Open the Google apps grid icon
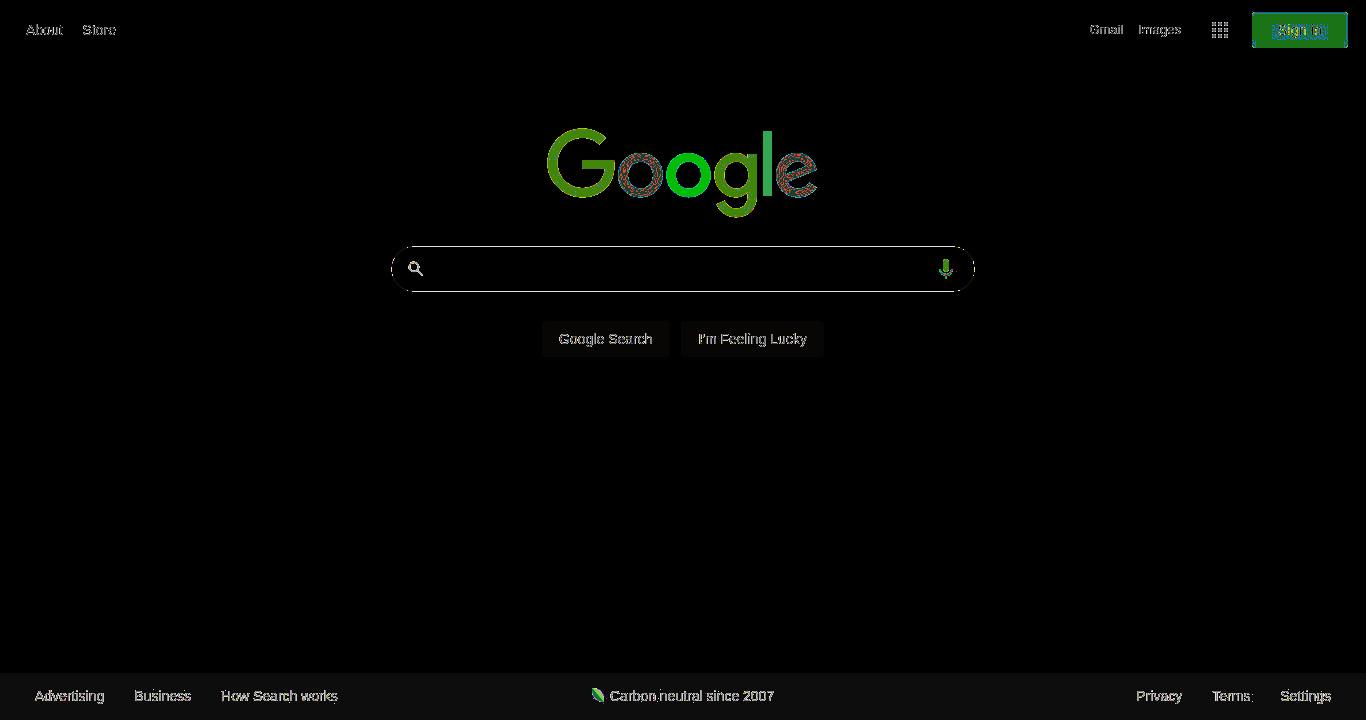 pyautogui.click(x=1220, y=30)
